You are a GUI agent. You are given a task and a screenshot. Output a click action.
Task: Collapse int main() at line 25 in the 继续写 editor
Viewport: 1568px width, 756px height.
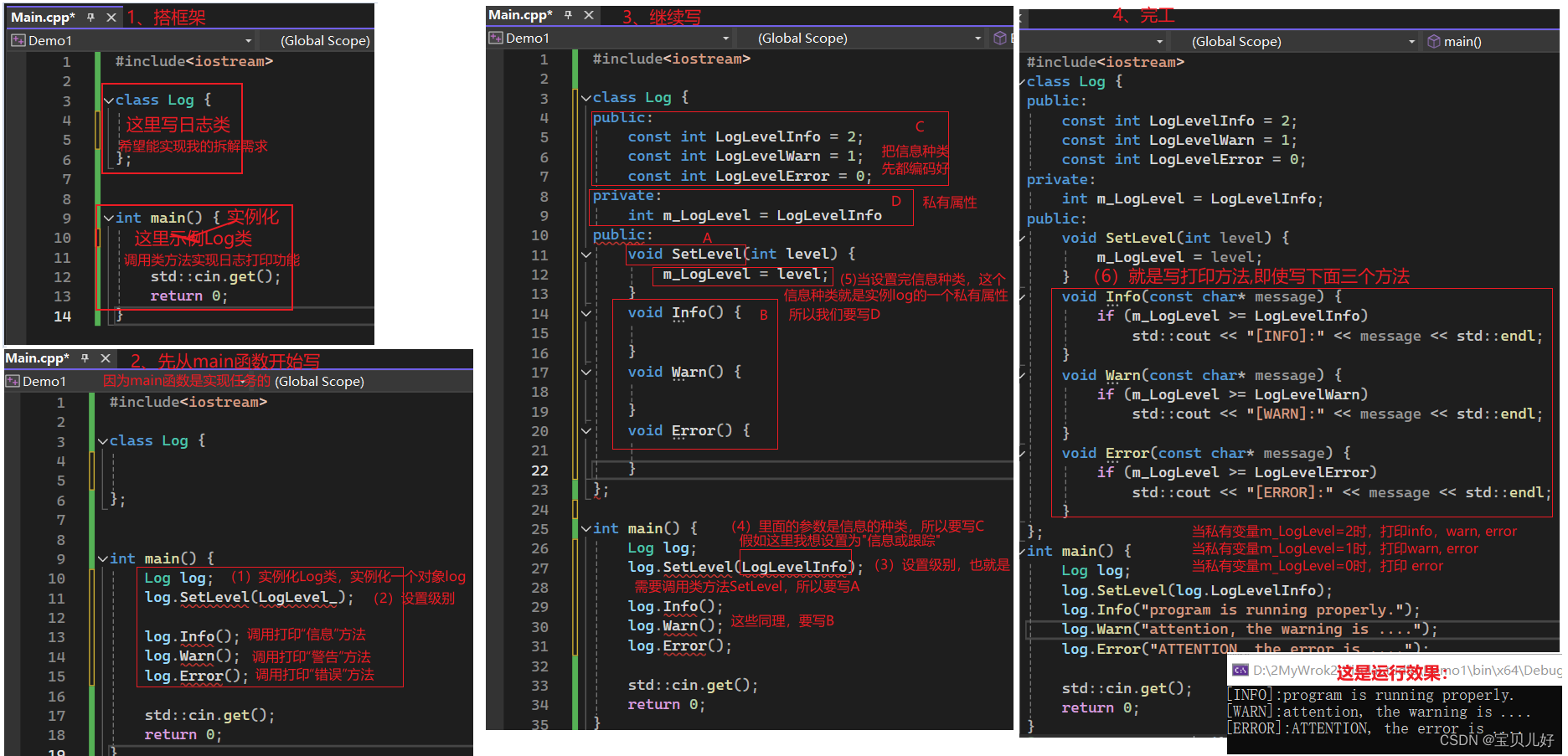pyautogui.click(x=586, y=529)
